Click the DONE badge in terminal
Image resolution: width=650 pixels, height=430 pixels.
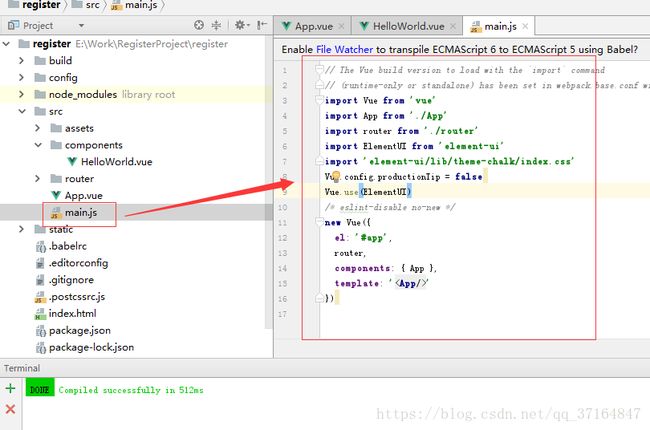point(40,387)
